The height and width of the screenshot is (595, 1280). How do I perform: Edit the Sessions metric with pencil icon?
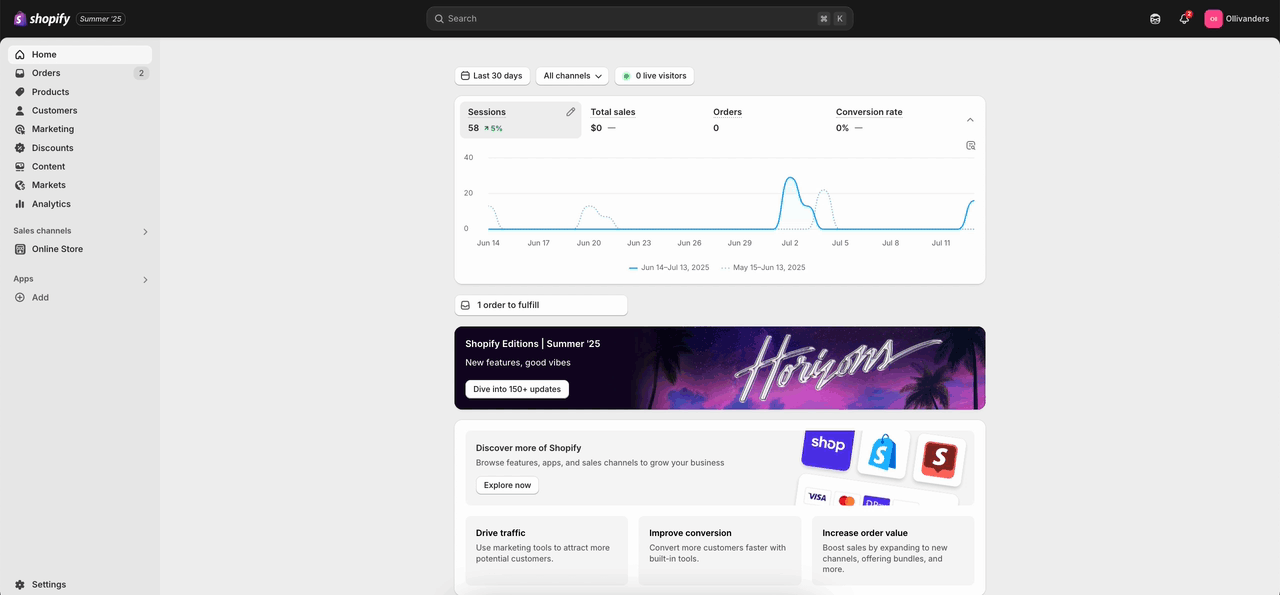[x=571, y=112]
